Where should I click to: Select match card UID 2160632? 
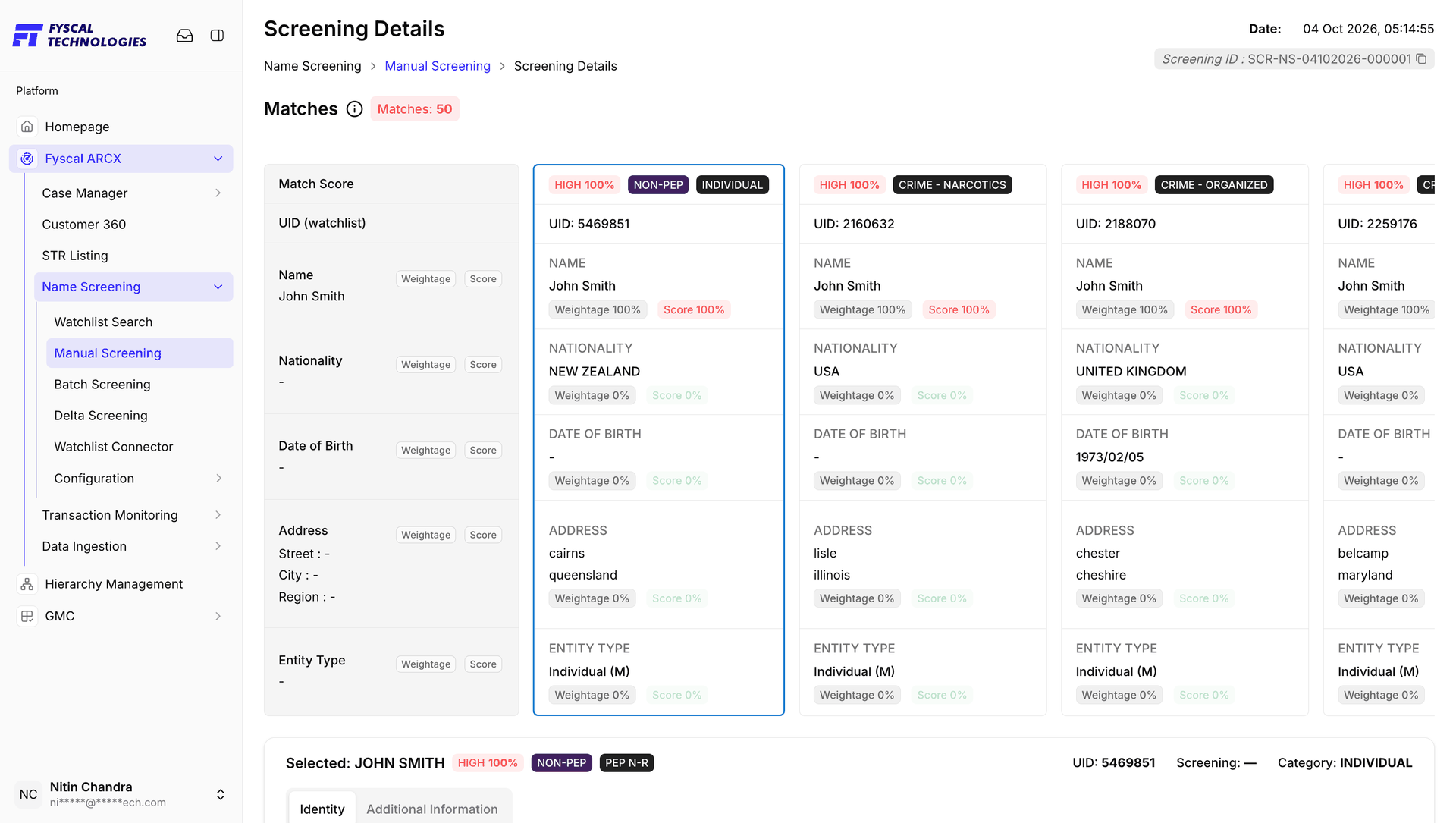(x=923, y=440)
